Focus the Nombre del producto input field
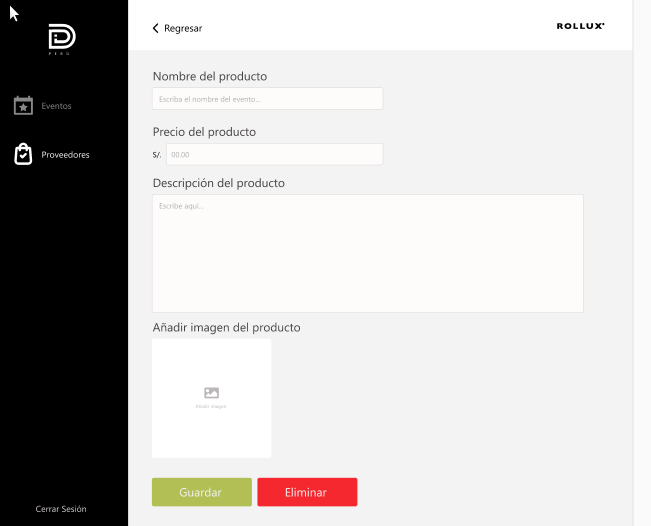The image size is (651, 526). (x=267, y=99)
